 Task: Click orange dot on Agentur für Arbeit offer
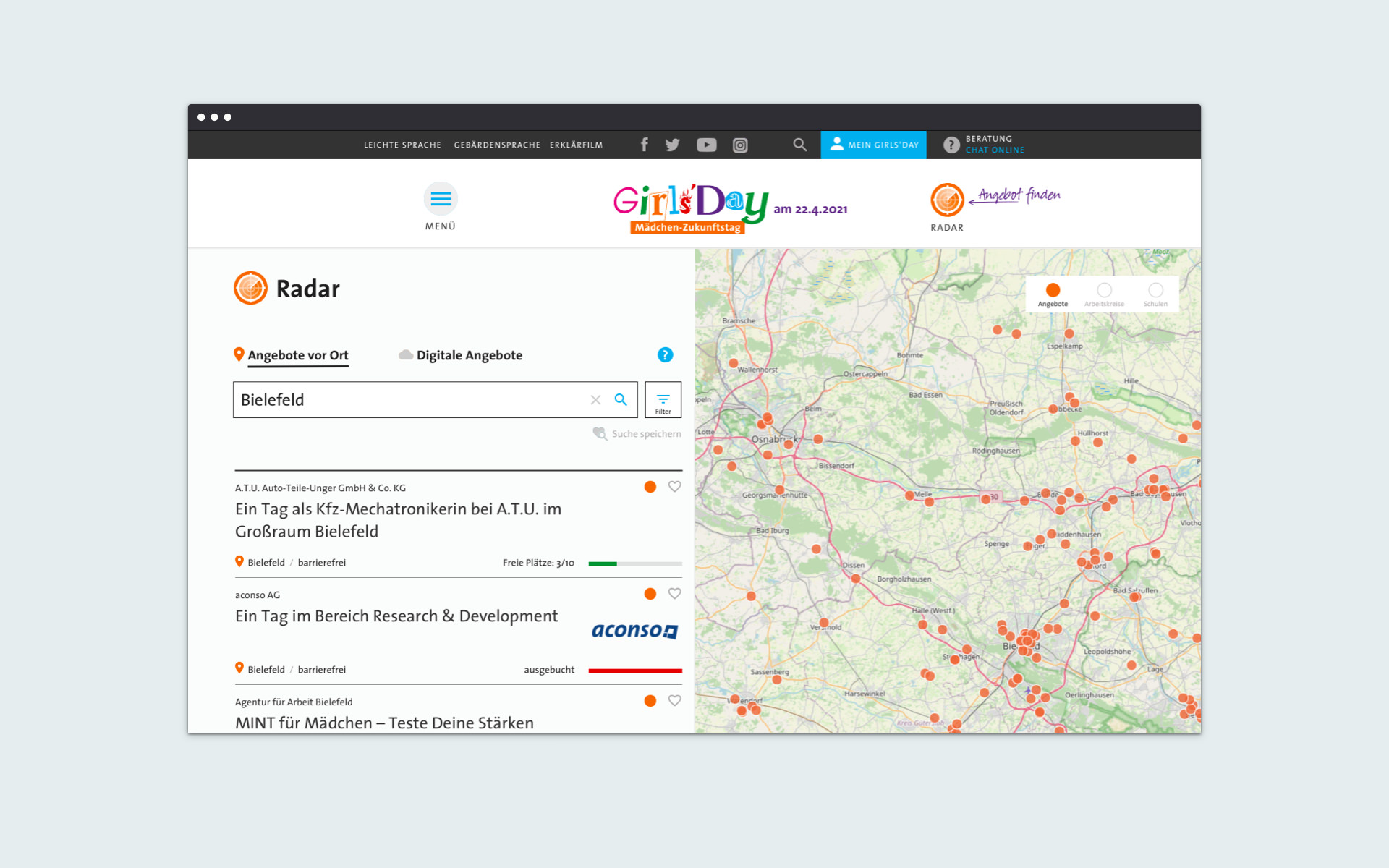tap(650, 701)
